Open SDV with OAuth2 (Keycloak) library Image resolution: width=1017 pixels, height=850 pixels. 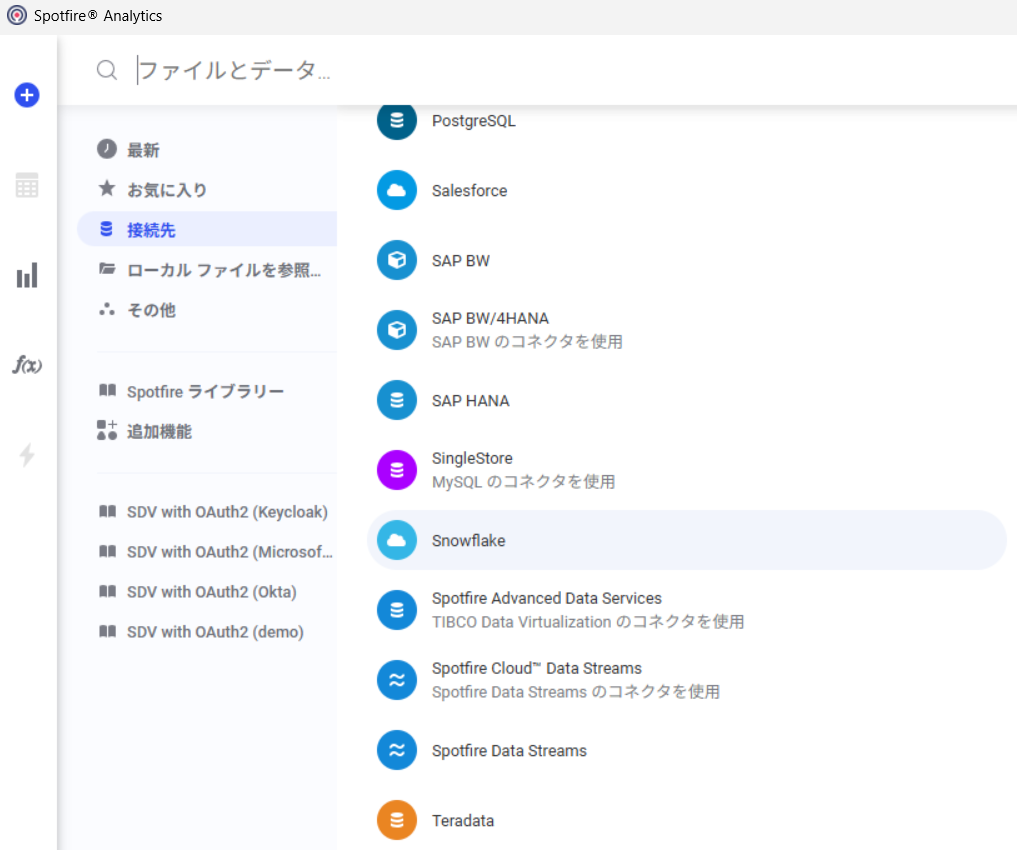pos(207,512)
